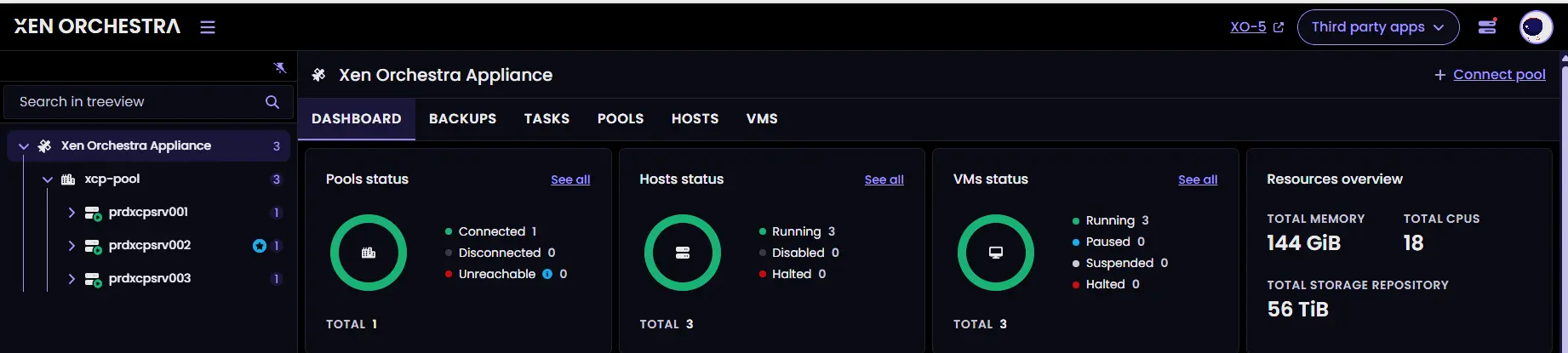The width and height of the screenshot is (1568, 353).
Task: Switch to the Tasks tab
Action: click(547, 119)
